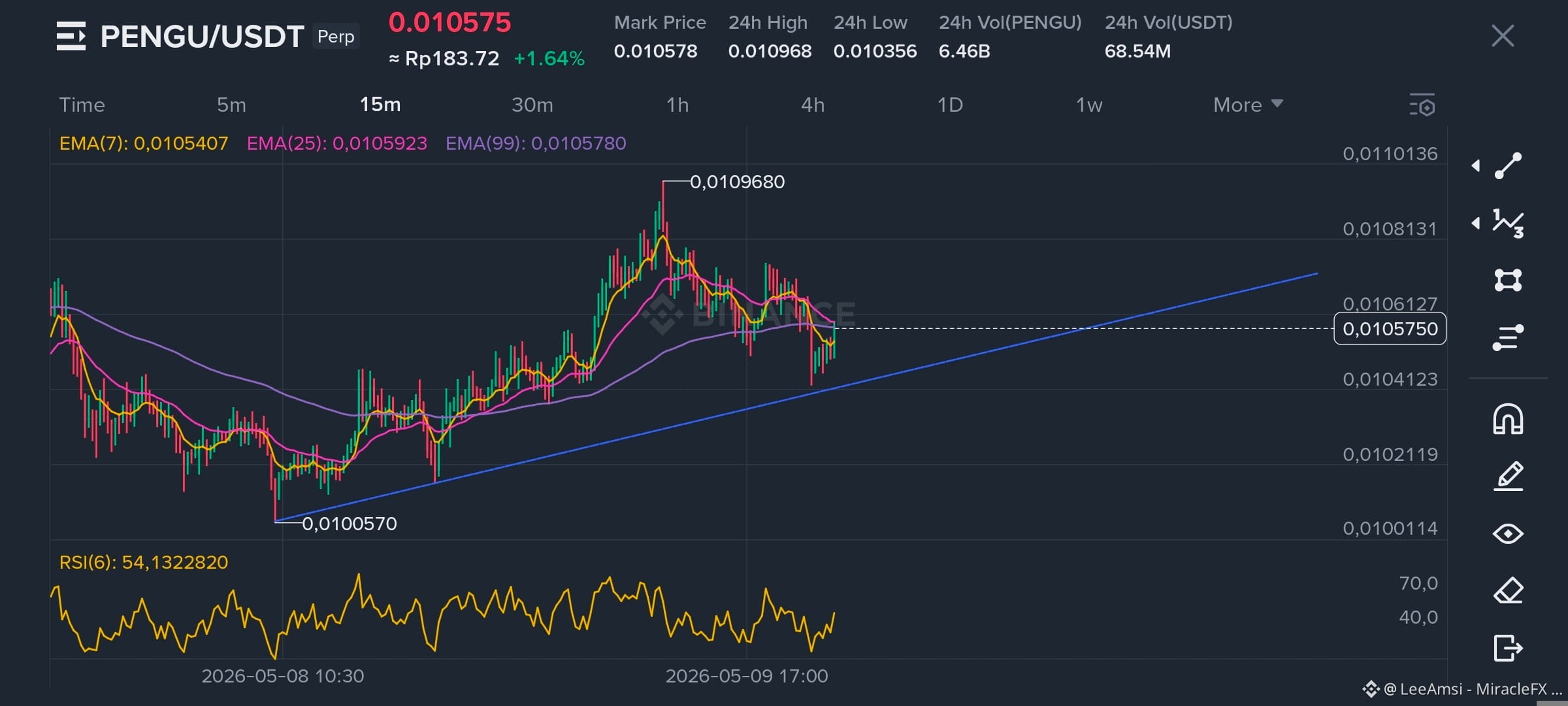Expand the wave tools flyout arrow
Viewport: 1568px width, 706px height.
1476,224
